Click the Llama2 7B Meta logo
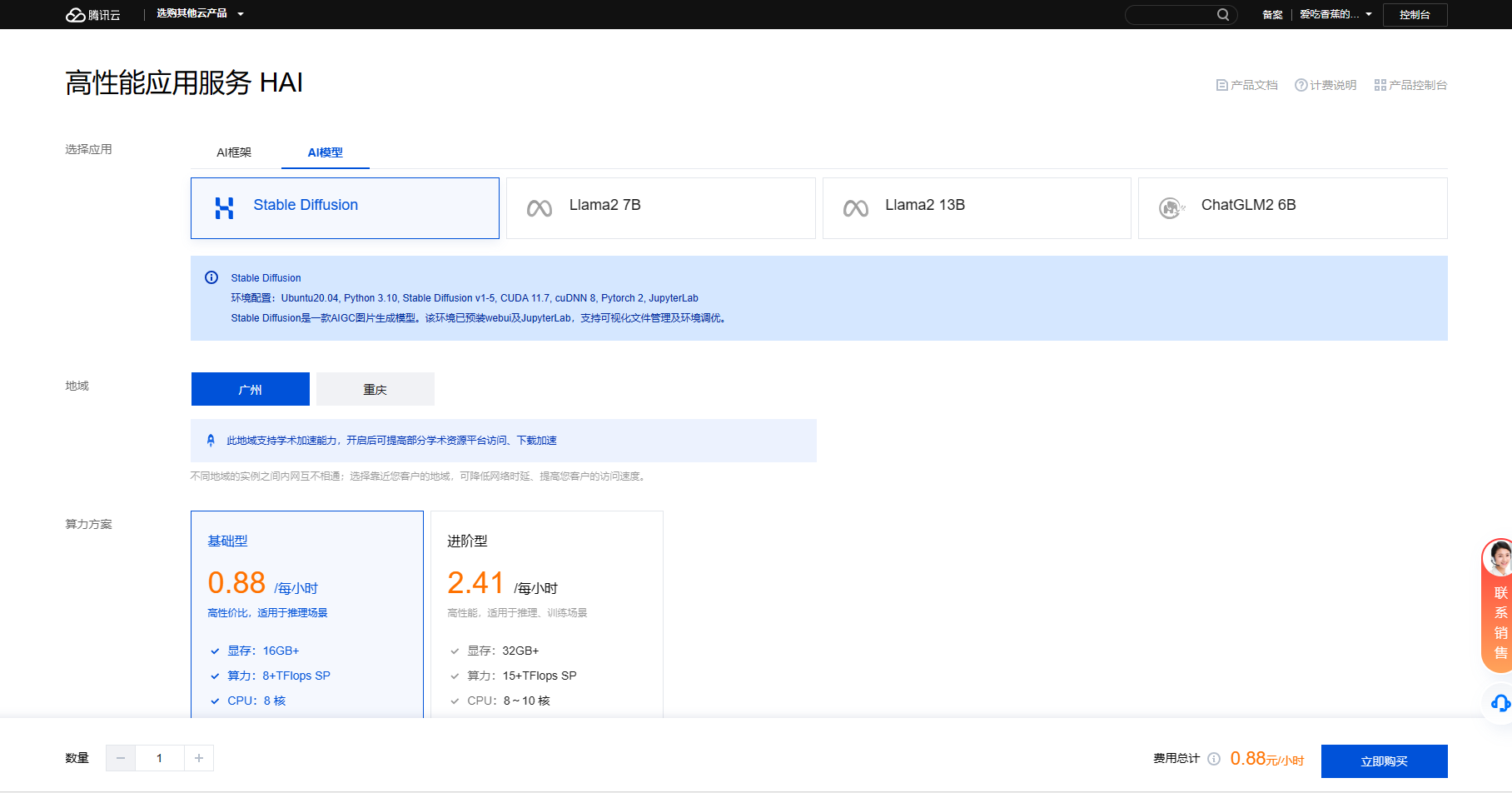The image size is (1512, 793). tap(540, 208)
